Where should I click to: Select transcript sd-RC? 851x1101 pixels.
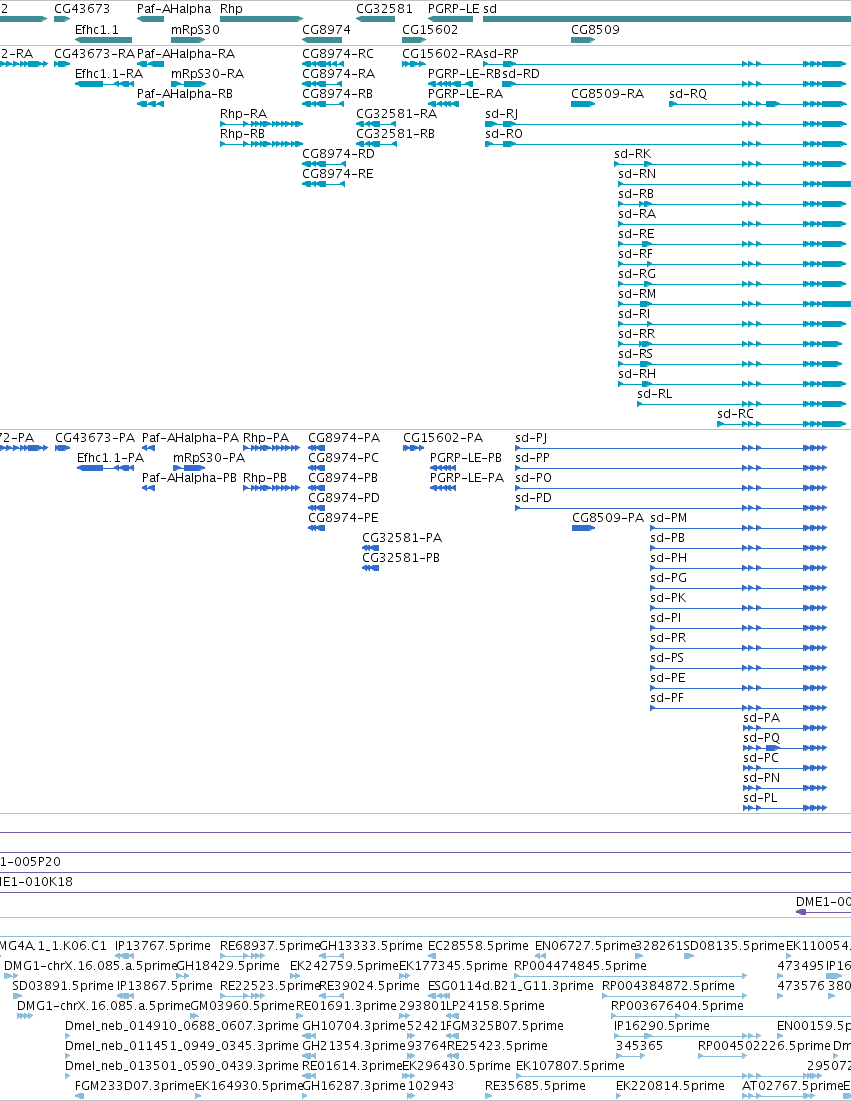coord(735,414)
